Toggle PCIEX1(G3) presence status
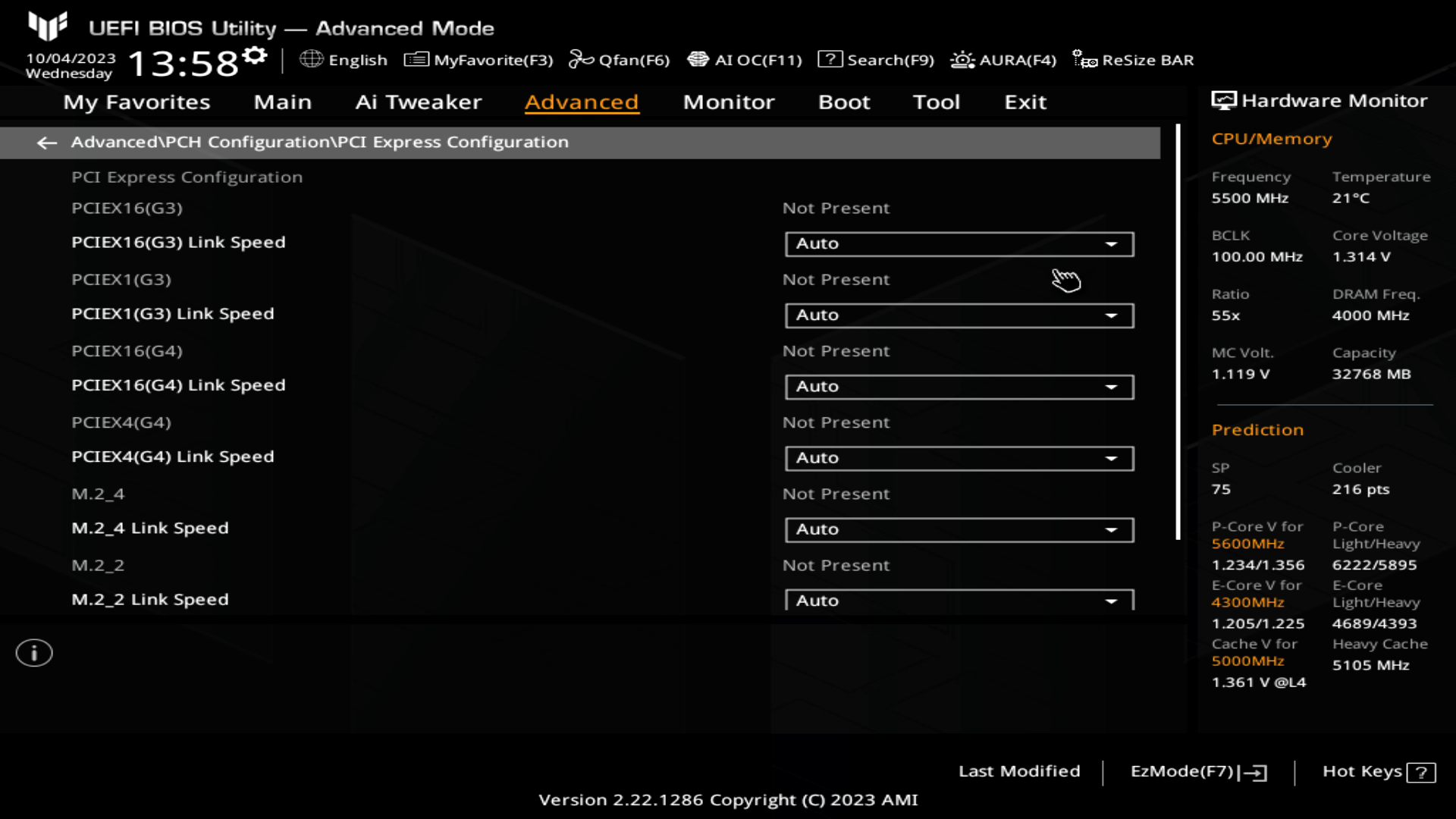The image size is (1456, 819). click(x=835, y=279)
